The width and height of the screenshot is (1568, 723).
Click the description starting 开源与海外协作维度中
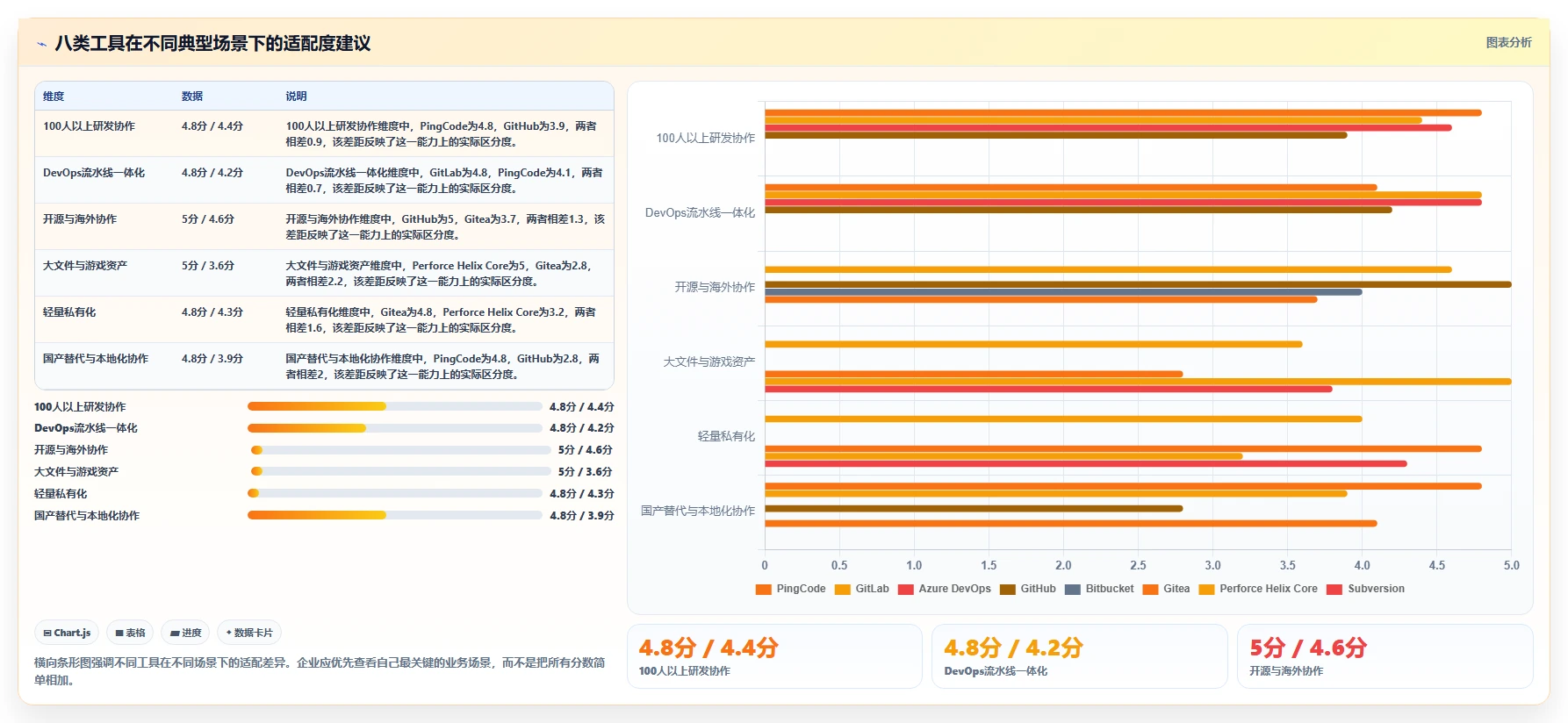445,226
